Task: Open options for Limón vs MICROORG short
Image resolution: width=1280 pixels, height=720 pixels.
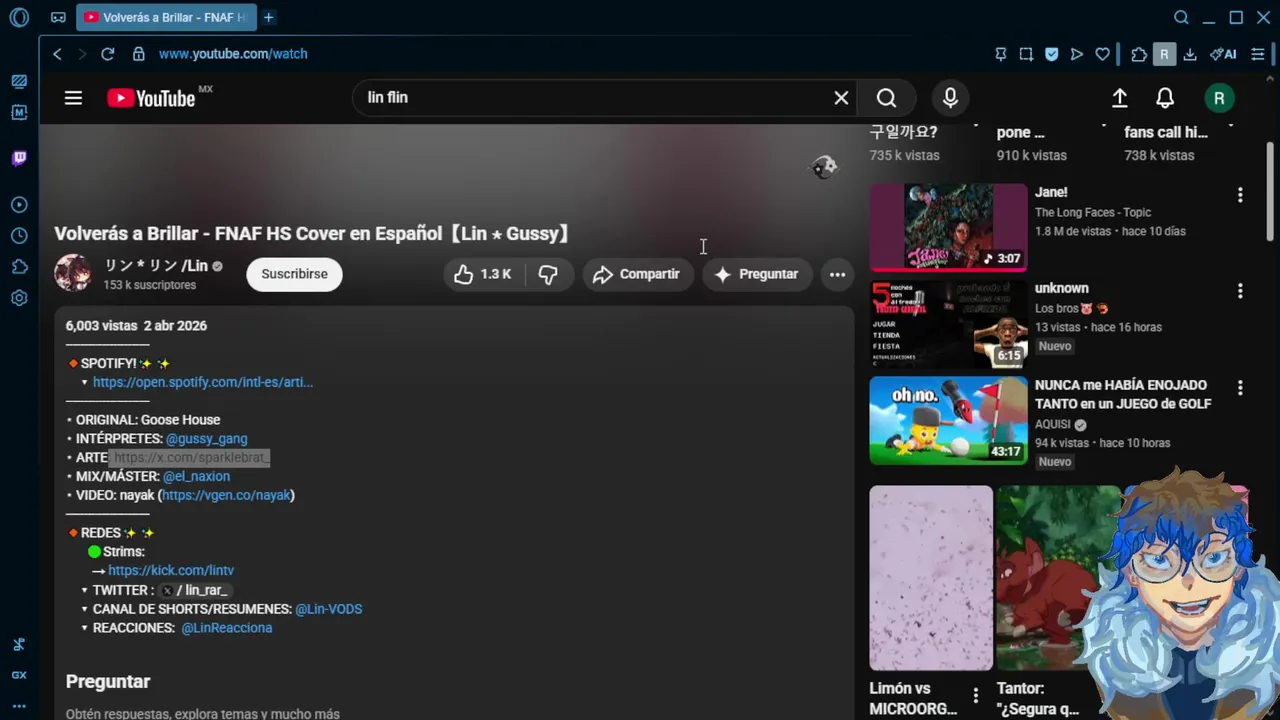Action: click(976, 695)
